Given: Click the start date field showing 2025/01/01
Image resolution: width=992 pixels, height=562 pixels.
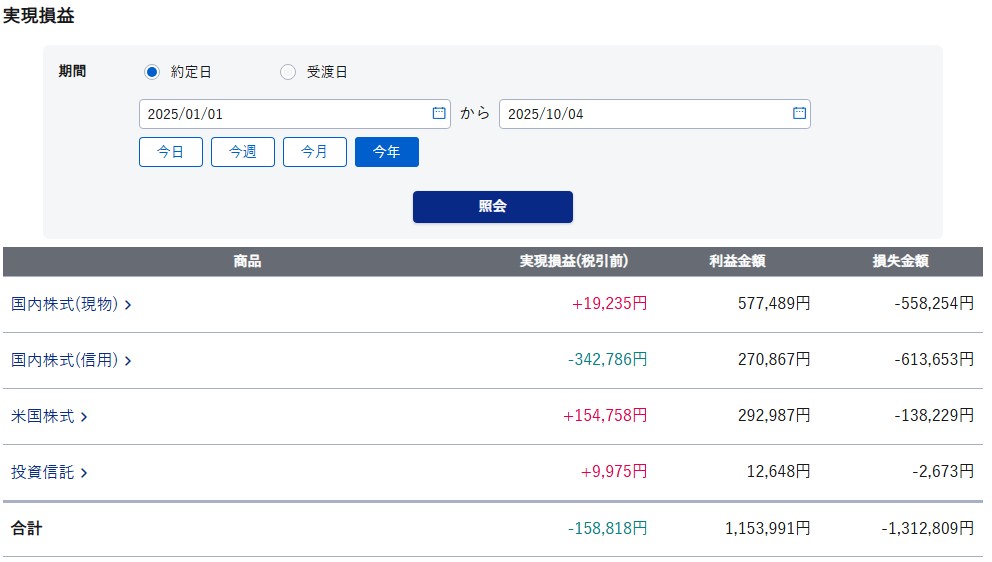Looking at the screenshot, I should [x=283, y=114].
